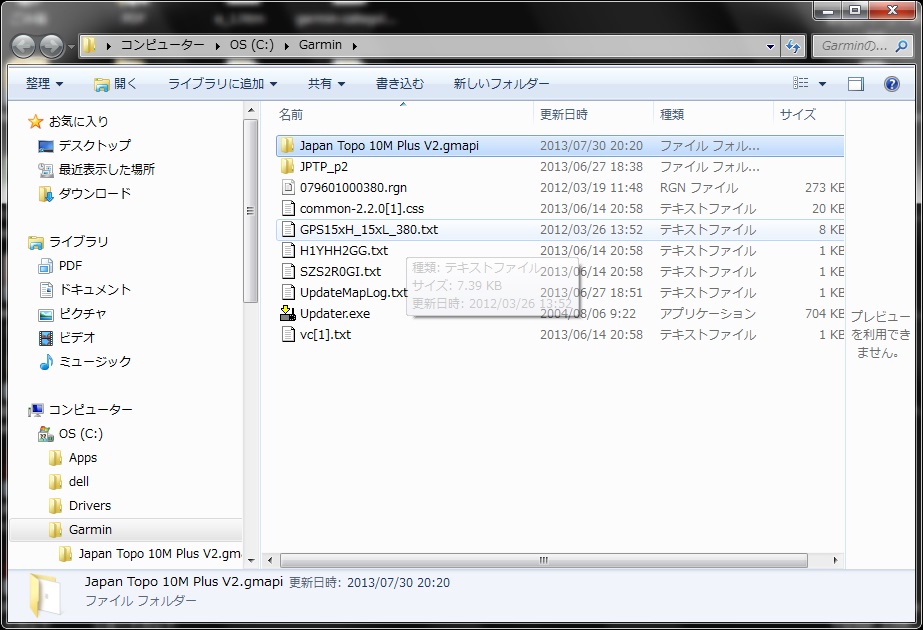
Task: Create a folder with 新しいフォルダー
Action: 501,84
